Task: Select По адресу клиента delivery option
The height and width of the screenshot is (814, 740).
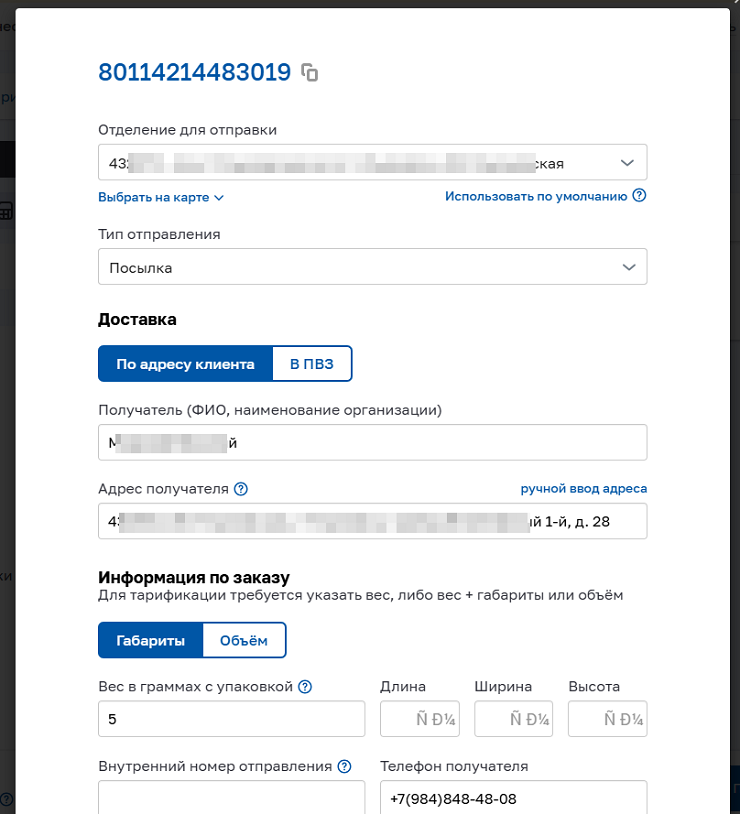Action: pos(185,365)
